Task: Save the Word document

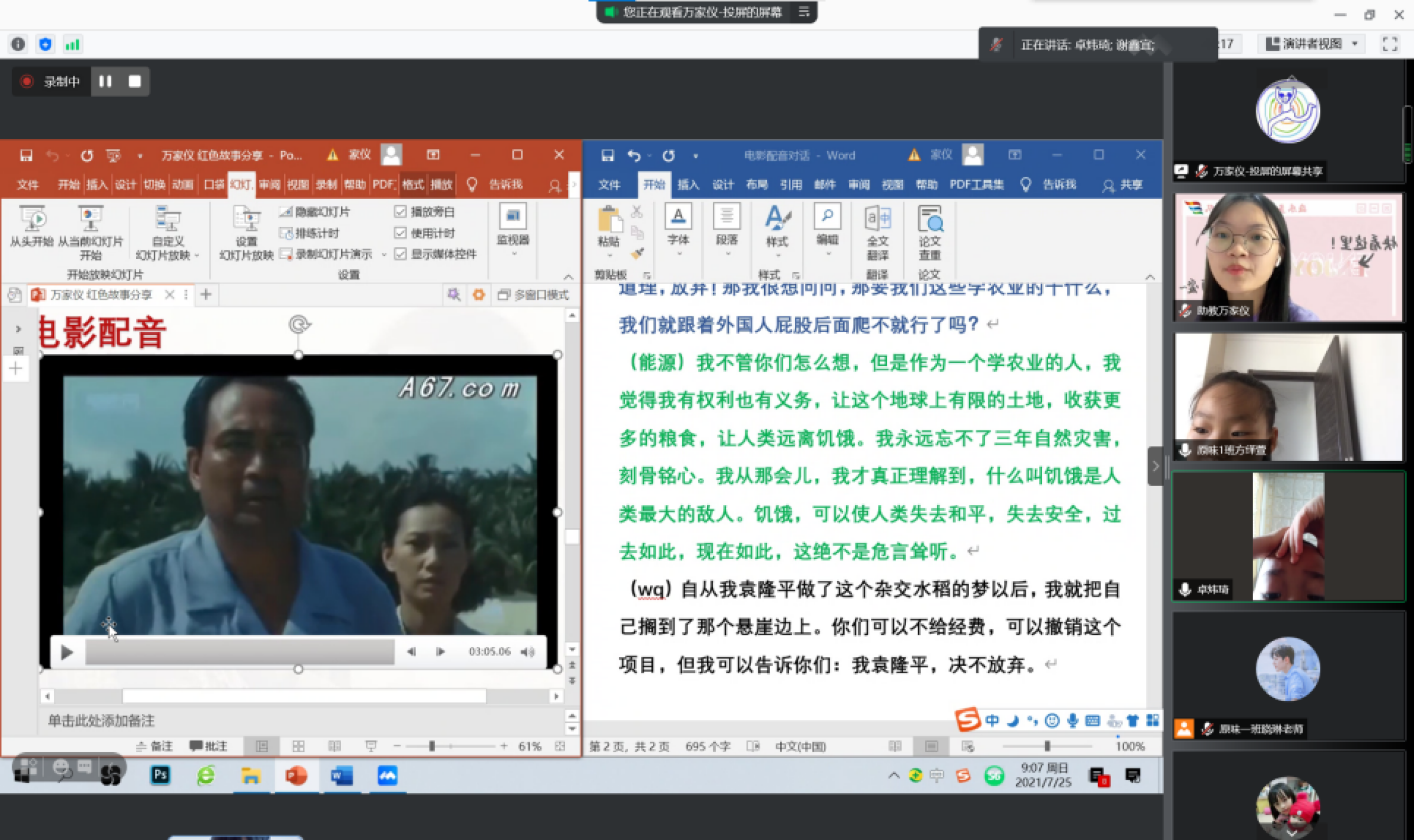Action: pos(607,156)
